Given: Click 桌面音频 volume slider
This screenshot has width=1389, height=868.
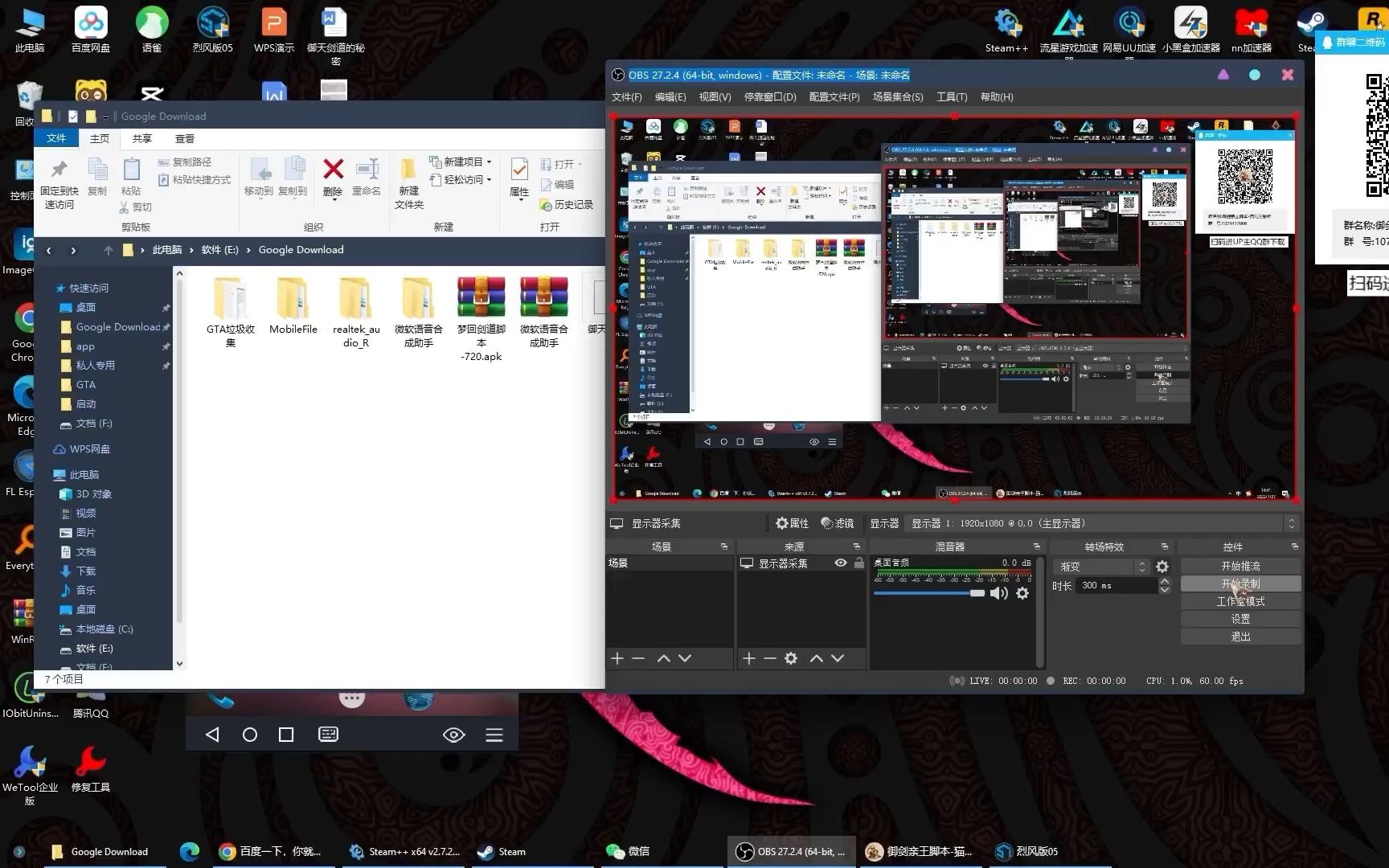Looking at the screenshot, I should (928, 593).
